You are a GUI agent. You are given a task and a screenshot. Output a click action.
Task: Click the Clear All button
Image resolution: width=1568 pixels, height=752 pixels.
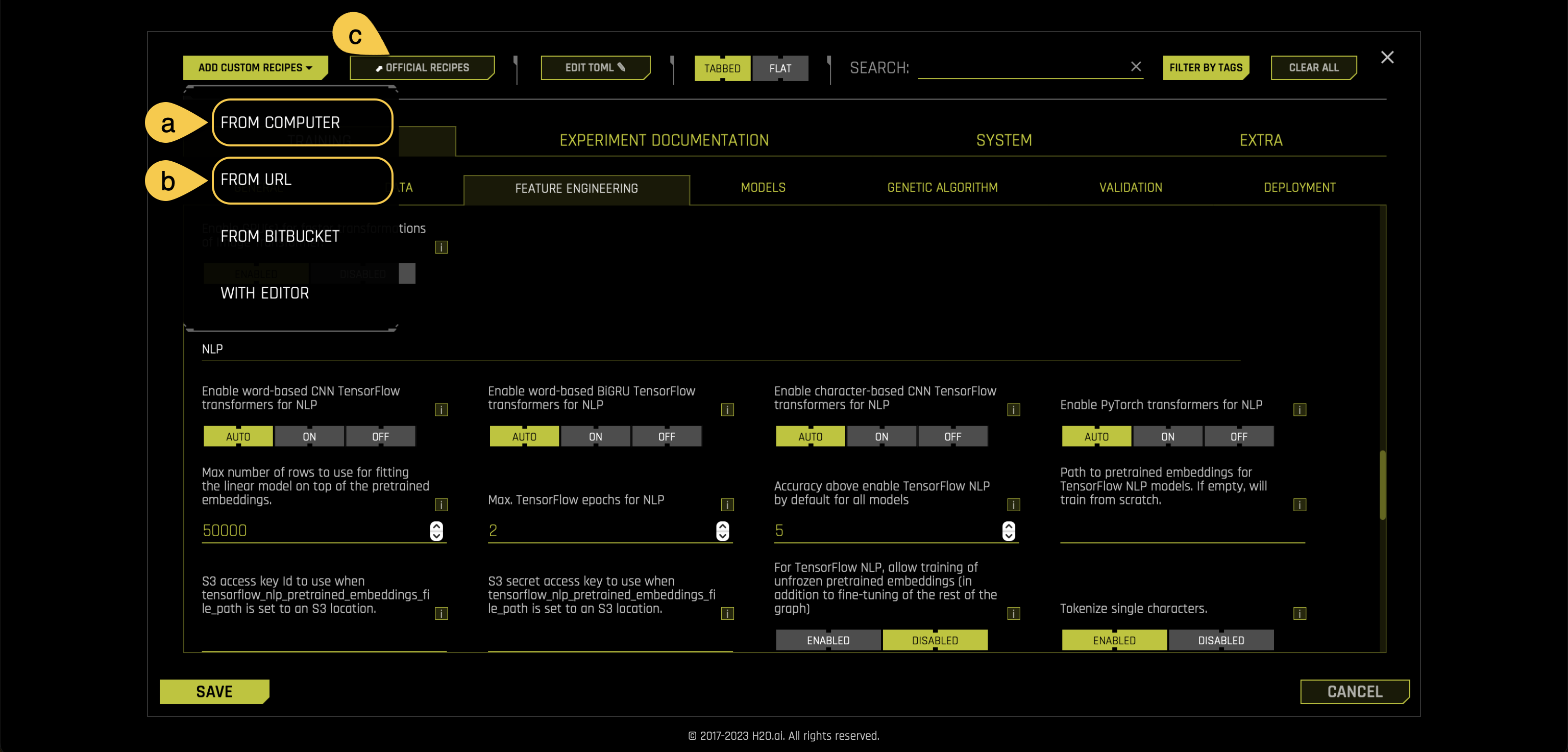1314,67
